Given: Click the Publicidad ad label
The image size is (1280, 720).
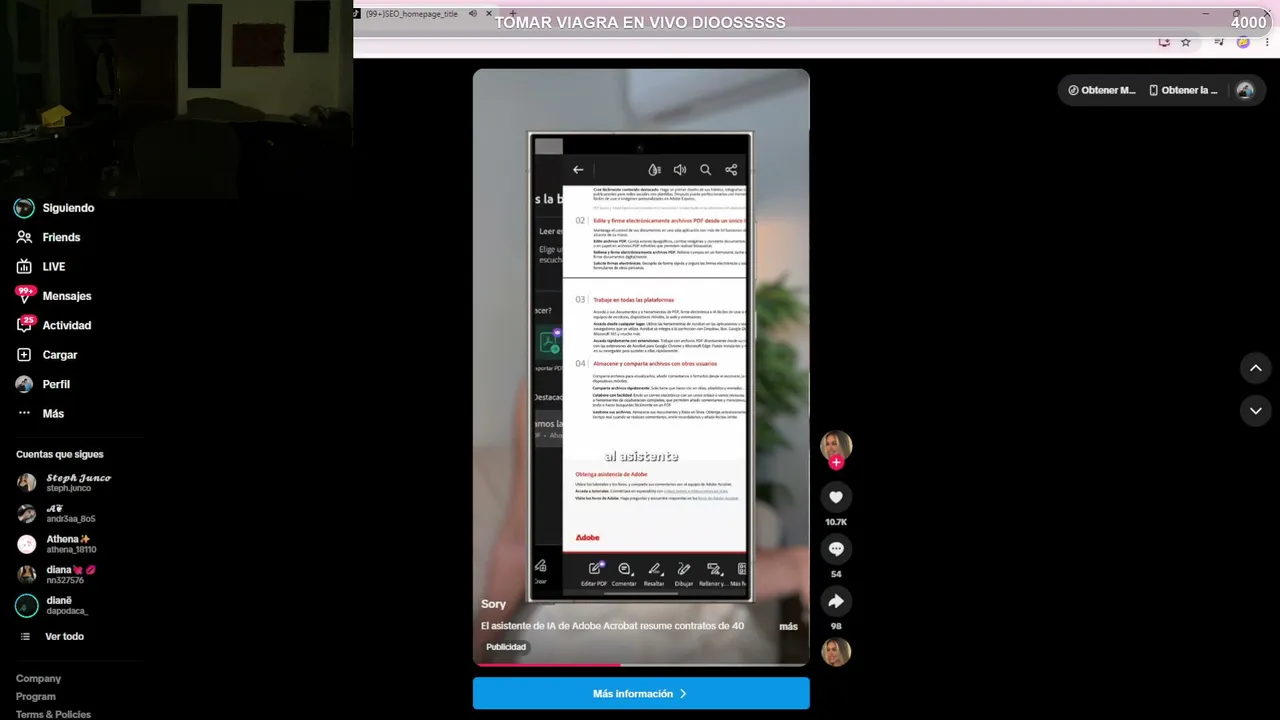Looking at the screenshot, I should 506,647.
